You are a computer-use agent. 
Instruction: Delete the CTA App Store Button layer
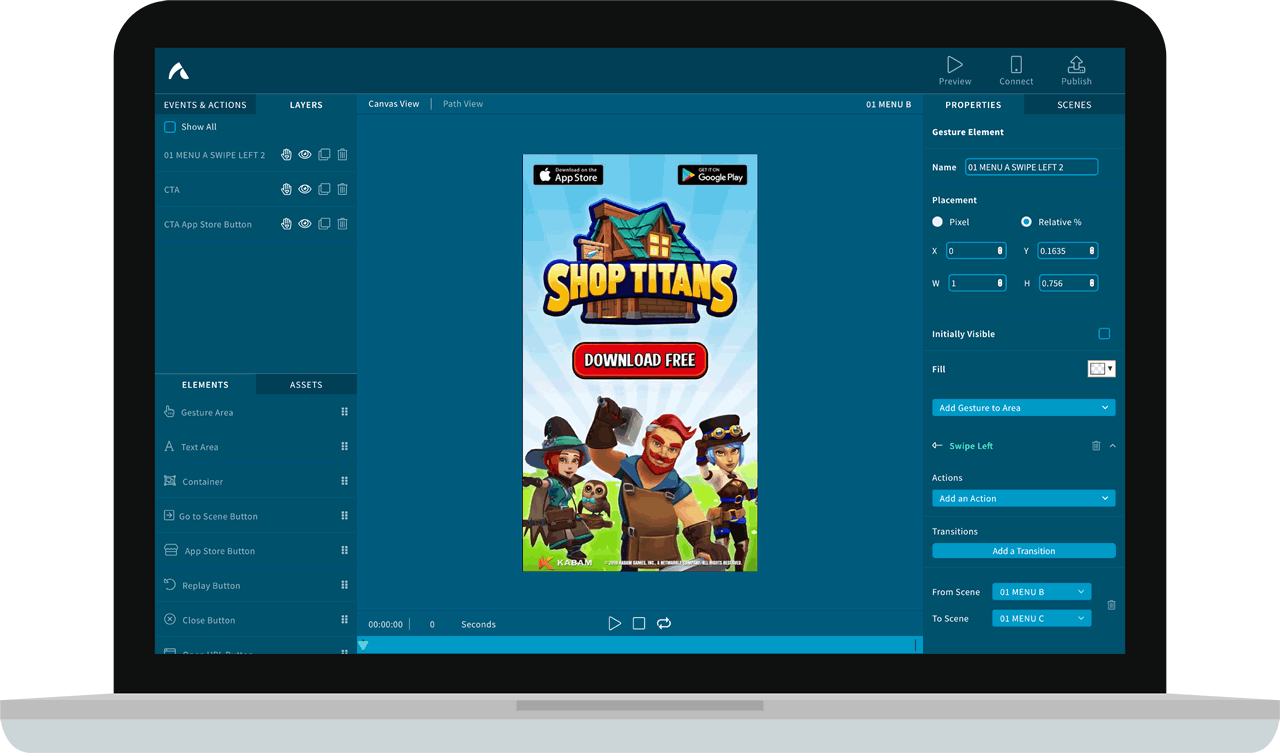click(342, 224)
